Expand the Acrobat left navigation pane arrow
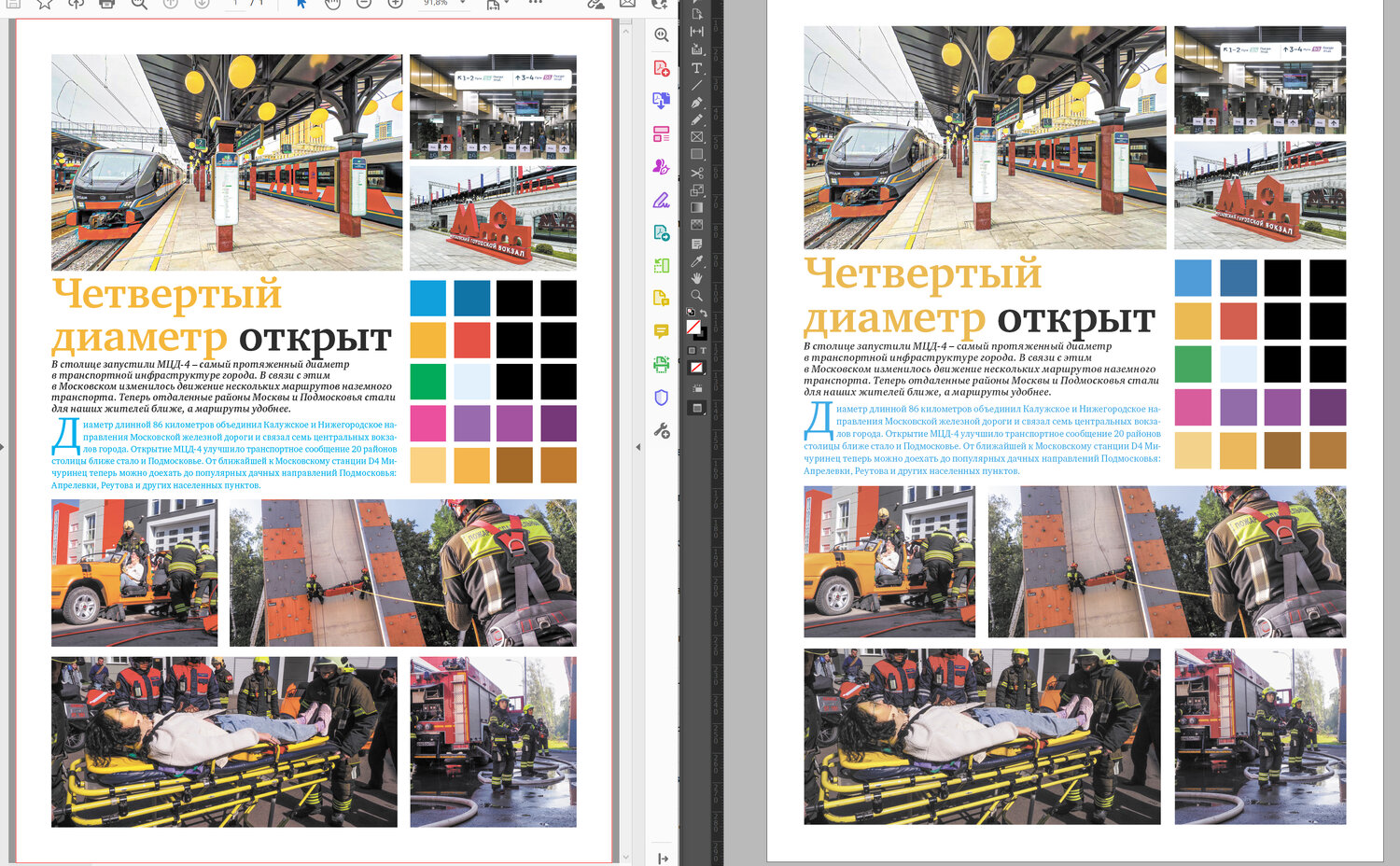 3,447
